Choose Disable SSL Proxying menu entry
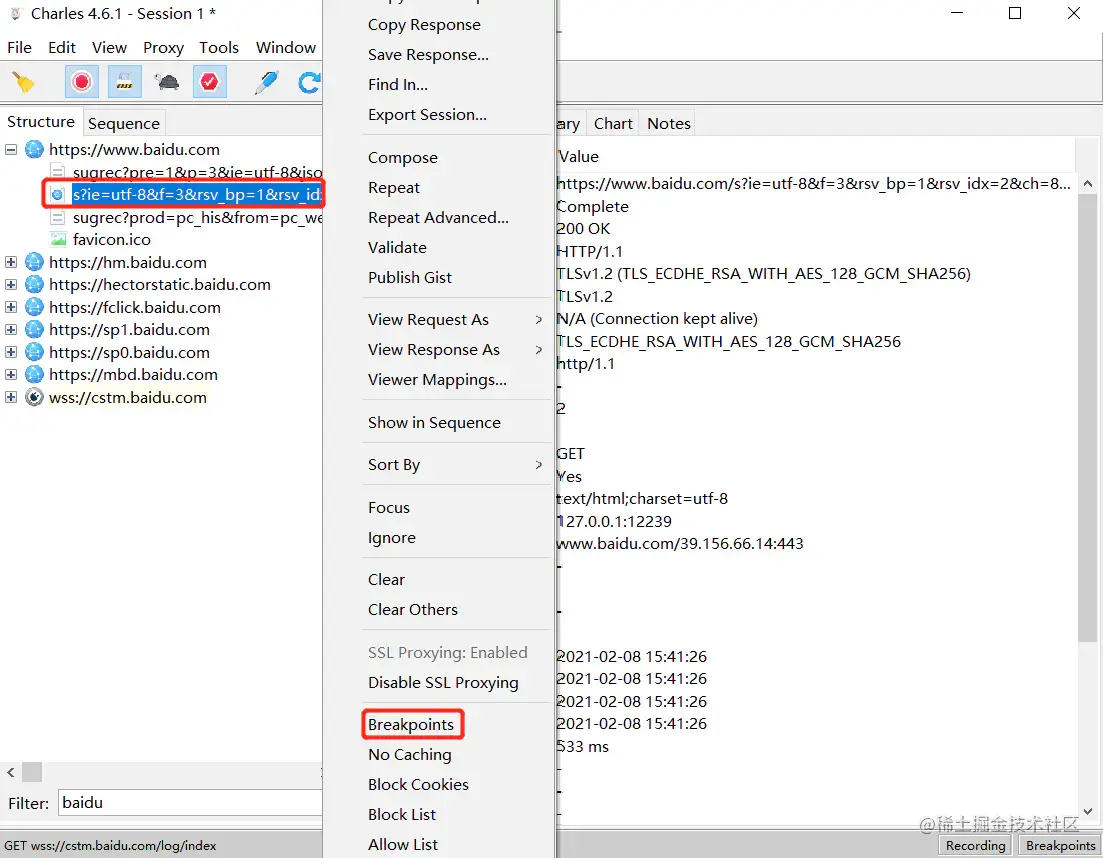Image resolution: width=1103 pixels, height=858 pixels. [442, 683]
